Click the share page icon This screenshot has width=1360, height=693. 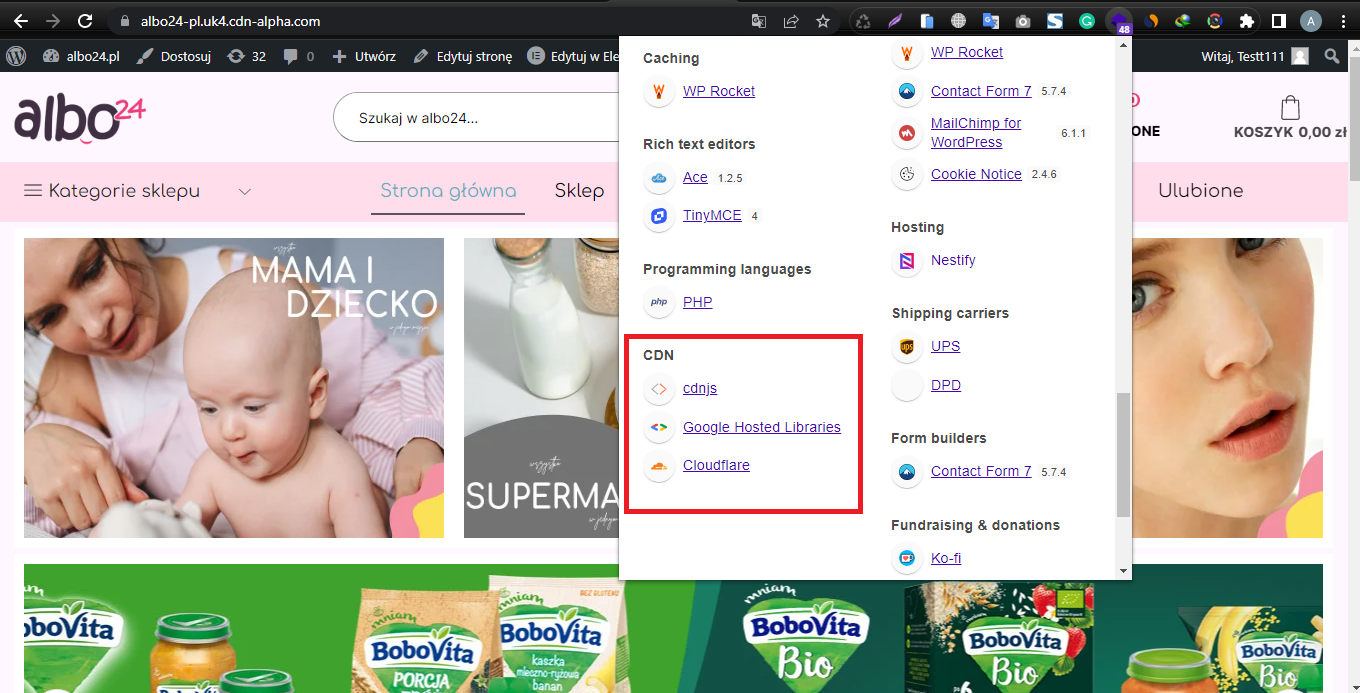[x=791, y=21]
